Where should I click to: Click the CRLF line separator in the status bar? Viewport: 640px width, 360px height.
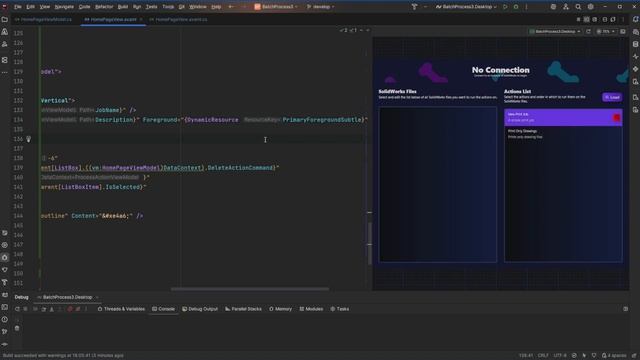543,356
